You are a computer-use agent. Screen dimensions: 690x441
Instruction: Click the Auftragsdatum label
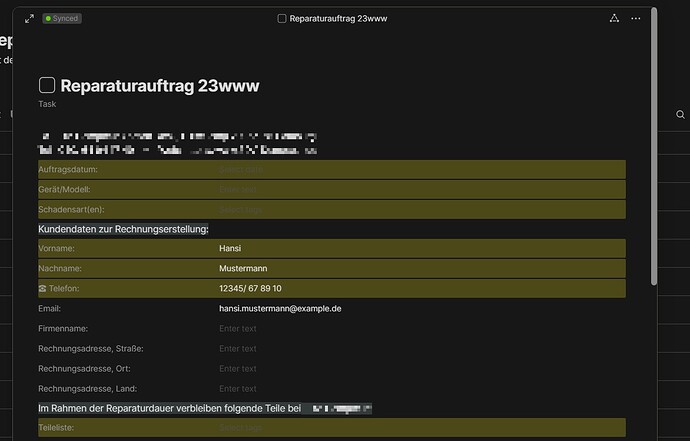(68, 169)
